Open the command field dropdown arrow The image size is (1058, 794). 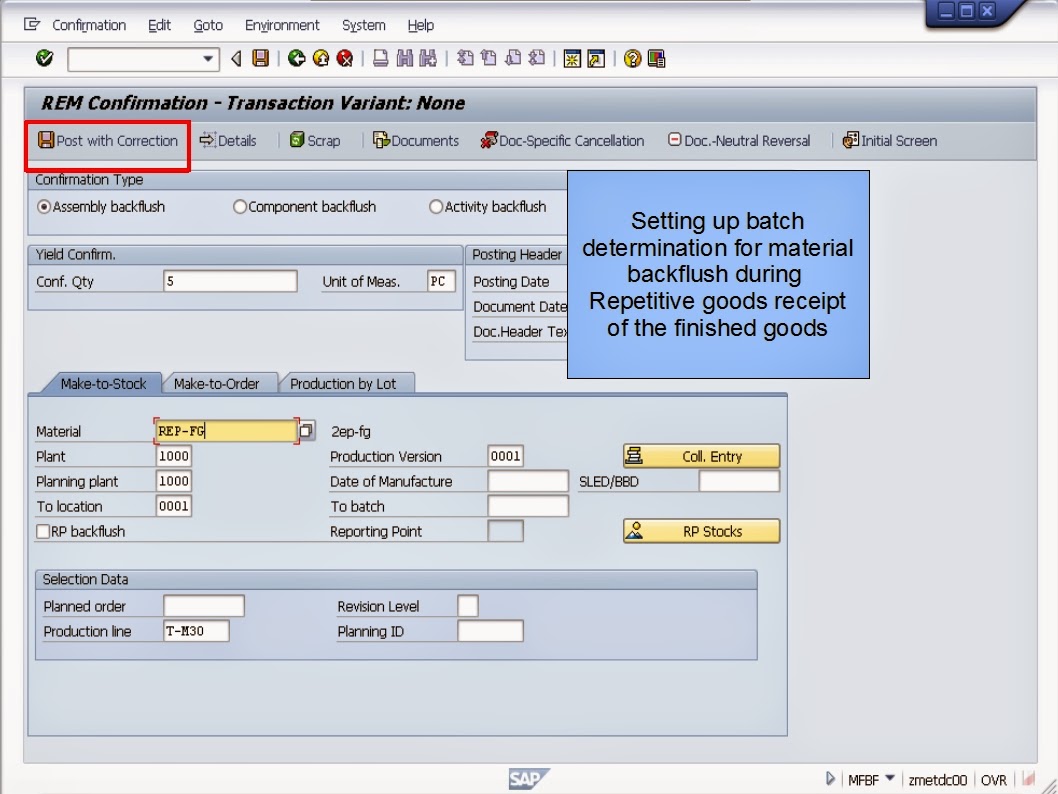(x=210, y=58)
